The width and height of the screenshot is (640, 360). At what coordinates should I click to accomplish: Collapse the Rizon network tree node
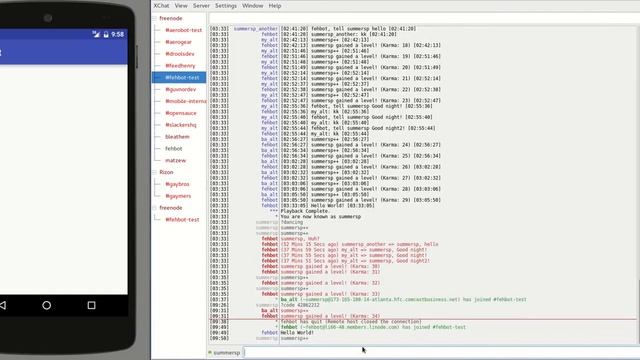pyautogui.click(x=155, y=172)
